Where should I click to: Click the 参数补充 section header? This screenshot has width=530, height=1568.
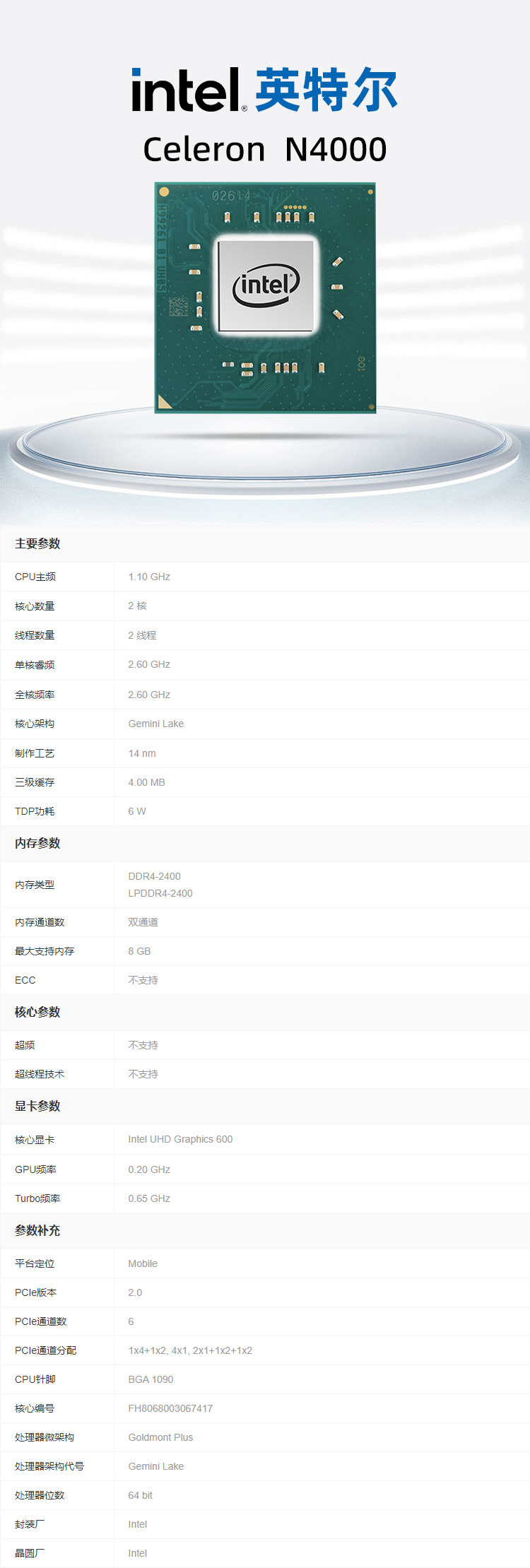coord(37,1230)
